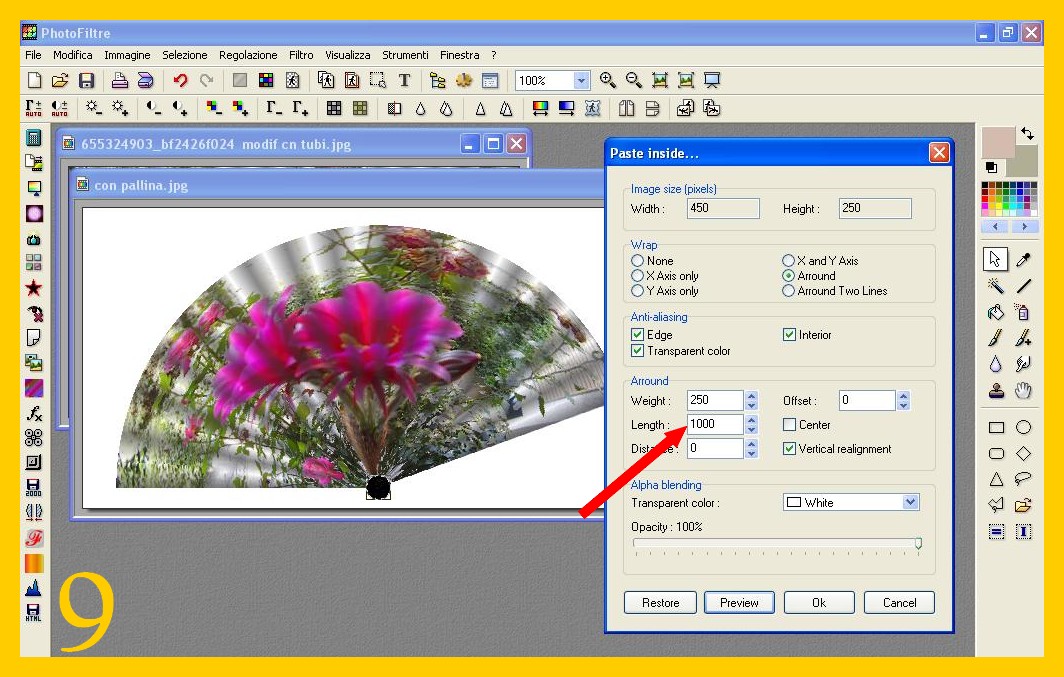Click the Preview button
This screenshot has width=1064, height=677.
[x=739, y=602]
